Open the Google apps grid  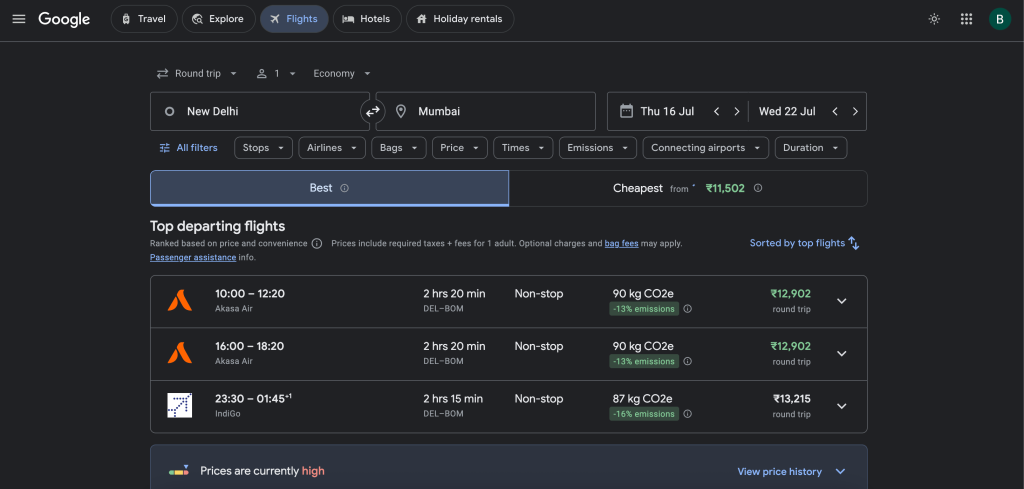[966, 19]
